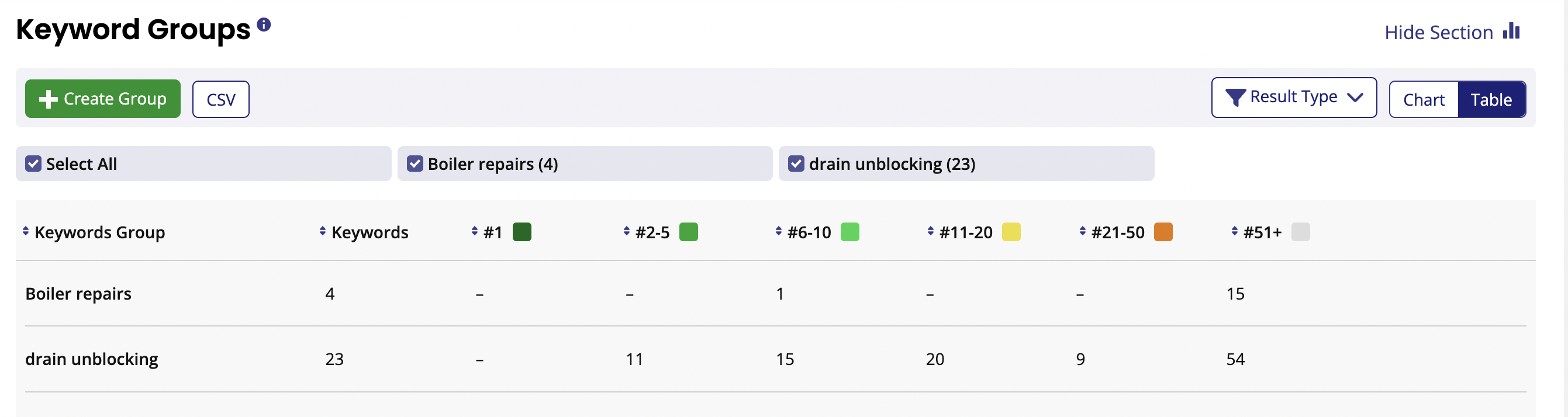Switch to the Table view tab
Screen dimensions: 1568x417
click(1491, 100)
